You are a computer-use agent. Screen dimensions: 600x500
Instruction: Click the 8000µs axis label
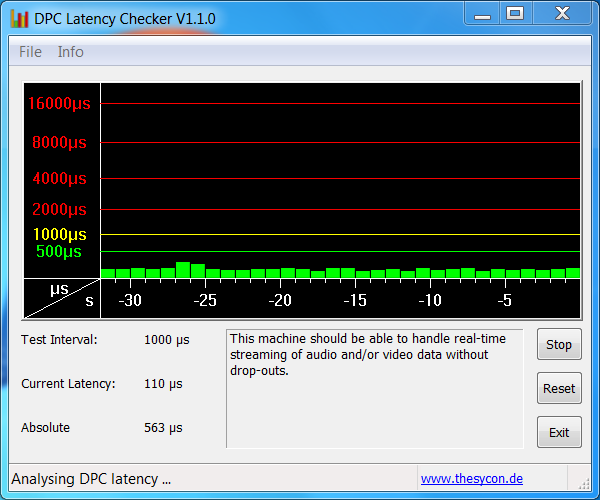click(59, 143)
